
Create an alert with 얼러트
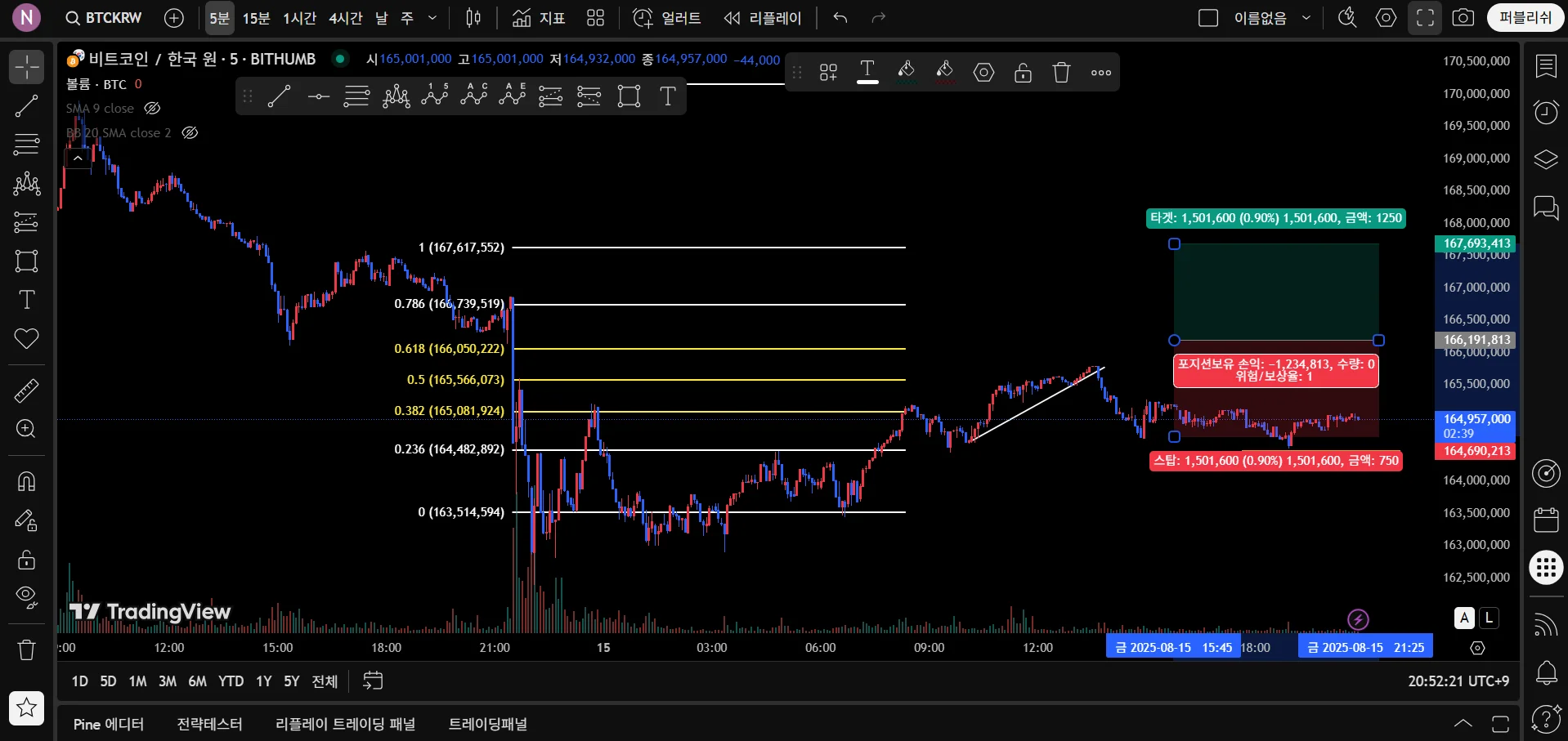[667, 18]
